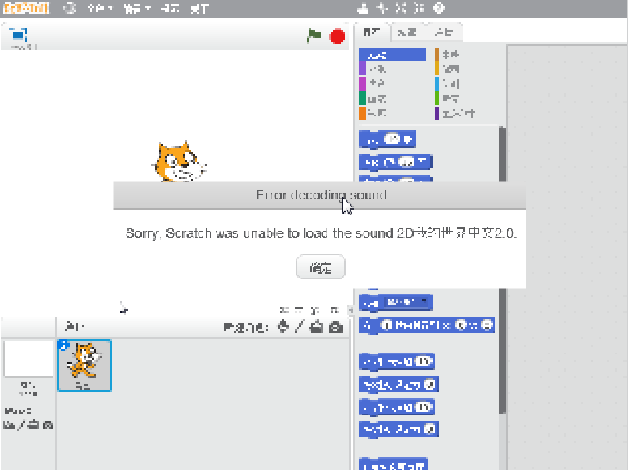Choose backdrop from library icon
628x470 pixels.
click(8, 425)
